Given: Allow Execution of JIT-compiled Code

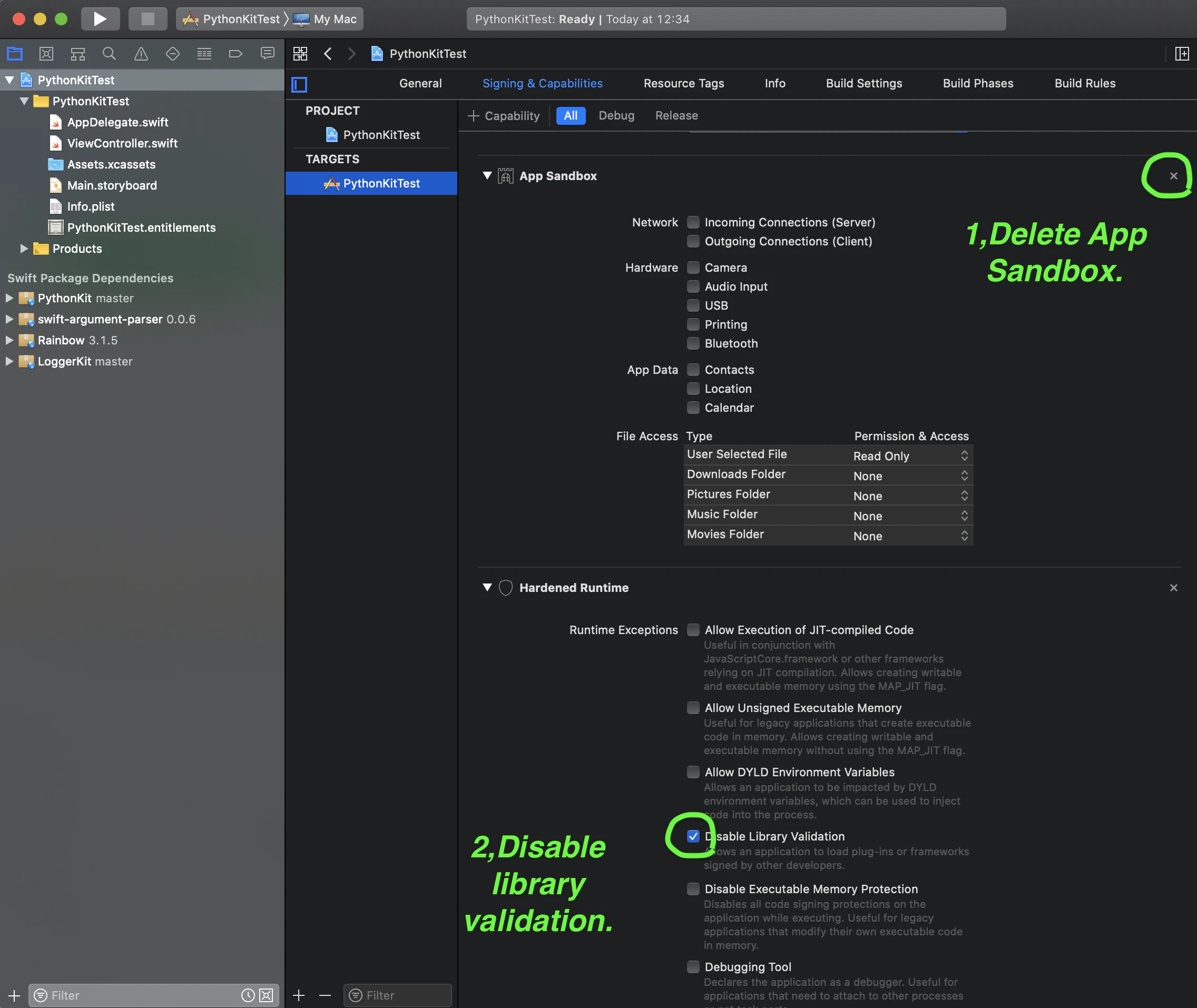Looking at the screenshot, I should tap(693, 630).
